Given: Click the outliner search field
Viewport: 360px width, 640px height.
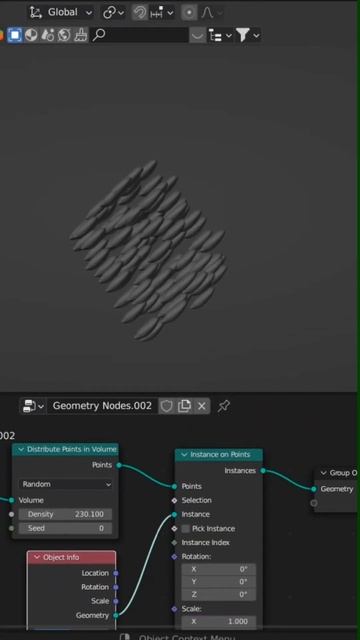Looking at the screenshot, I should pyautogui.click(x=139, y=36).
